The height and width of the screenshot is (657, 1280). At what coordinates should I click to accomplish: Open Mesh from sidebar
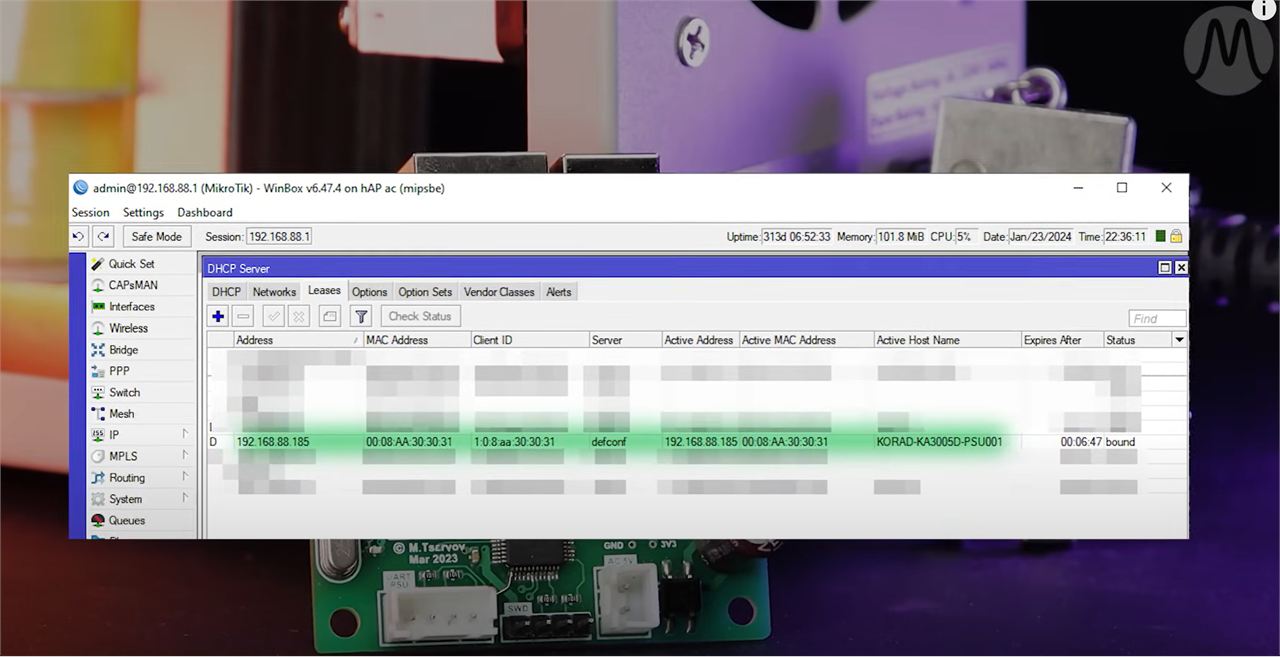coord(122,414)
